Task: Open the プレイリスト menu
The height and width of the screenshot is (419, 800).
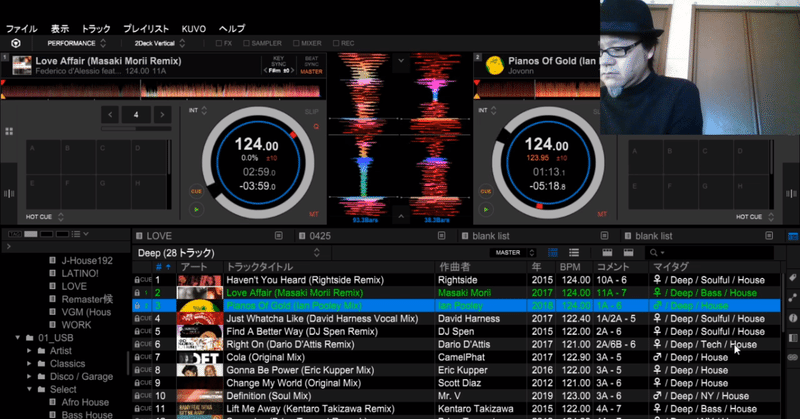Action: coord(146,29)
